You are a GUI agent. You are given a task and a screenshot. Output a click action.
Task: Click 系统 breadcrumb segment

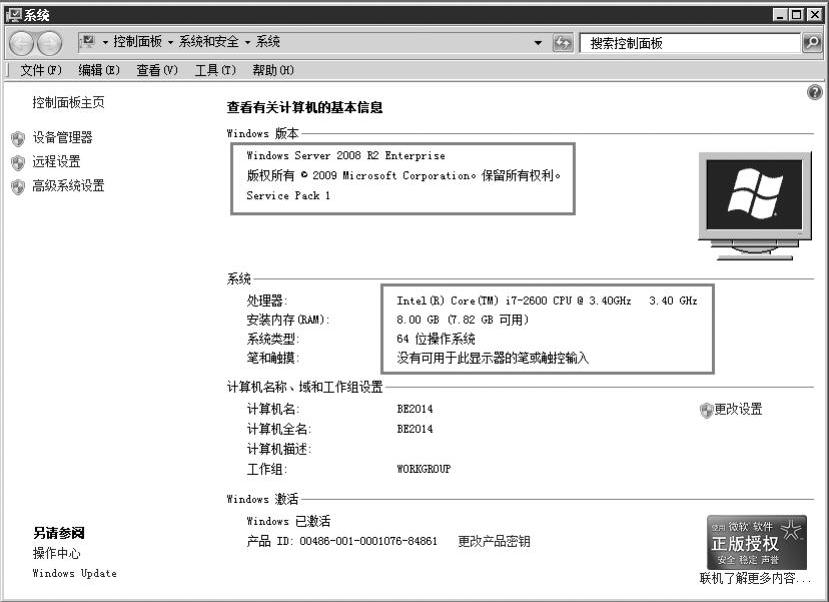tap(268, 42)
